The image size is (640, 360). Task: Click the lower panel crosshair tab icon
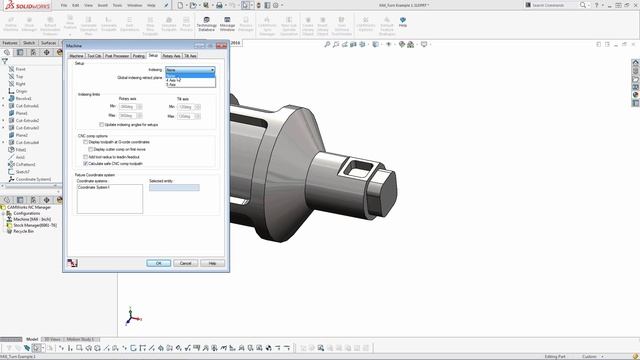click(x=47, y=200)
